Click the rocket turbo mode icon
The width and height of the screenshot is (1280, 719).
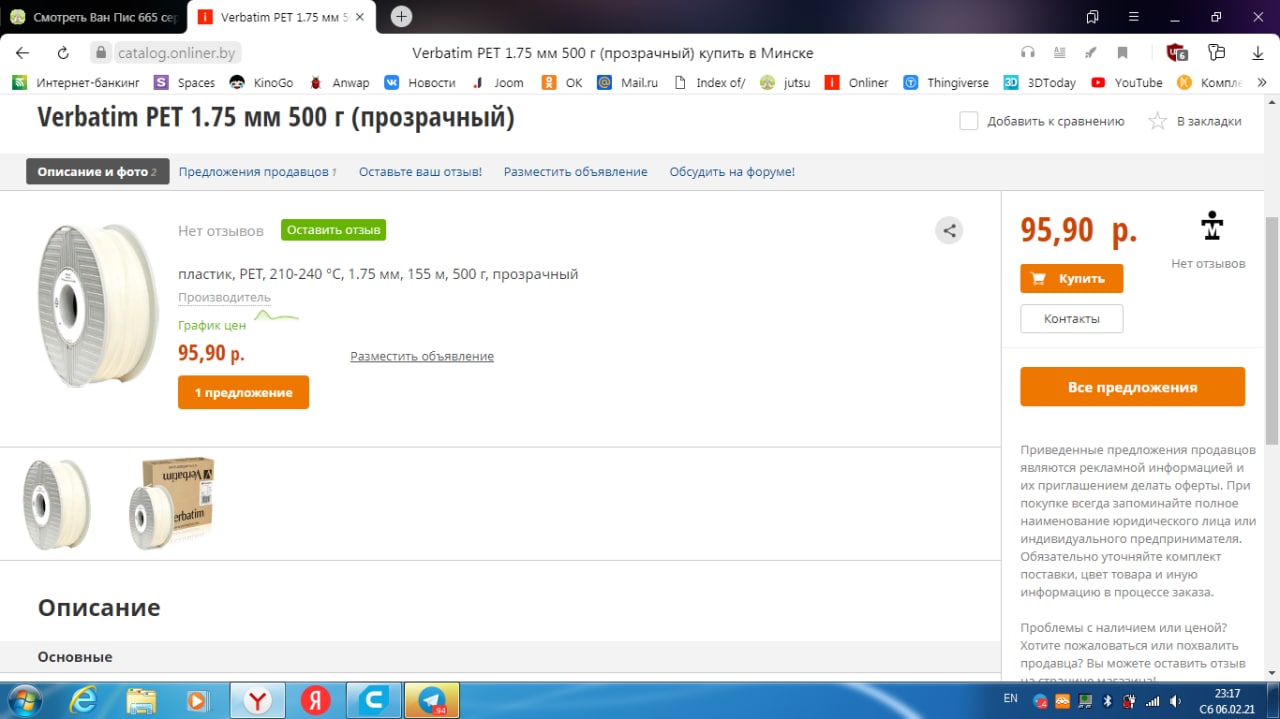click(1091, 53)
